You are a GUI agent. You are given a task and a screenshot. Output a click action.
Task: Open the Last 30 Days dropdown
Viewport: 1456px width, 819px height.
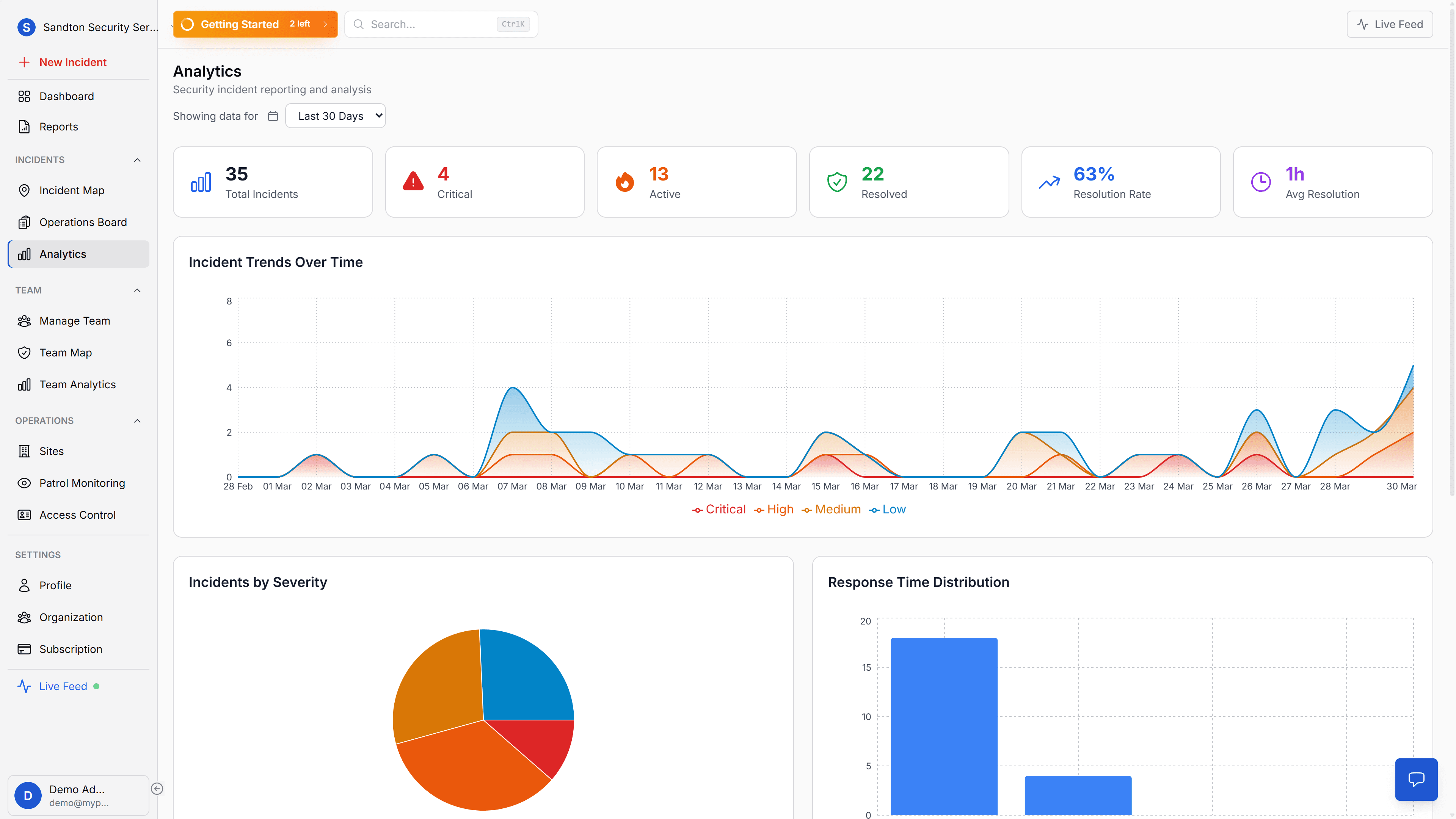pyautogui.click(x=336, y=115)
